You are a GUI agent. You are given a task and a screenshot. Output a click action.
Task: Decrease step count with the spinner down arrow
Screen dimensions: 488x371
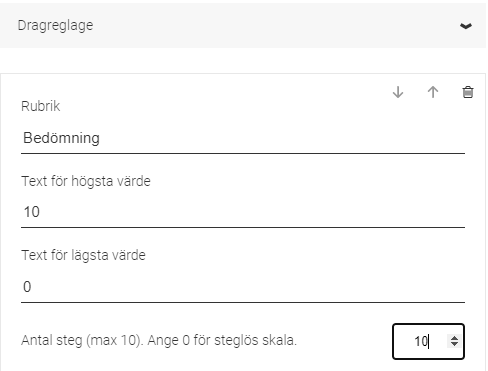point(454,344)
